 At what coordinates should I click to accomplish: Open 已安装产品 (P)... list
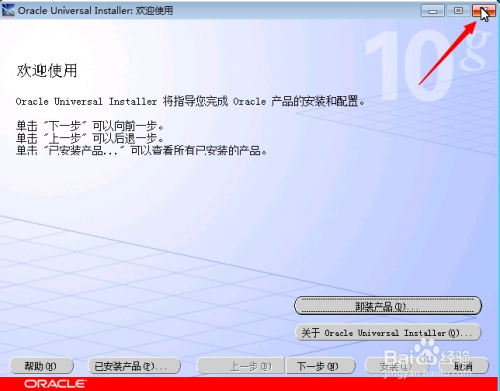click(x=134, y=366)
